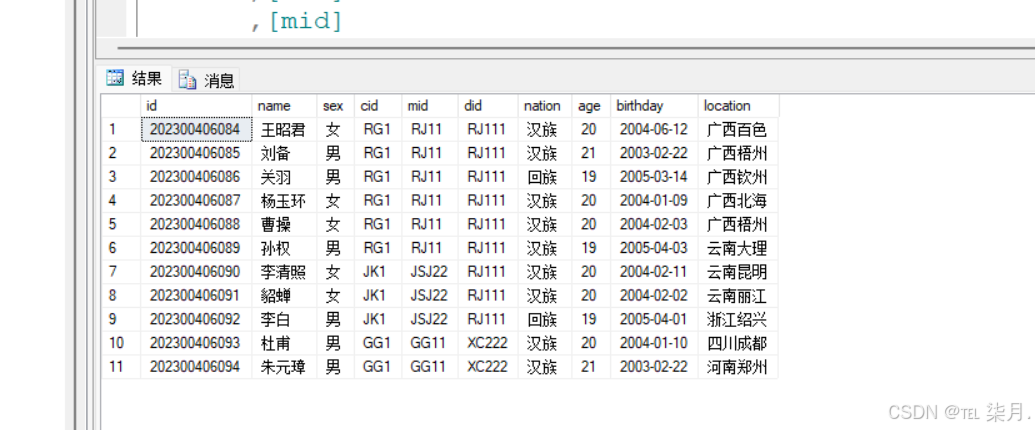Select location cell 云南大理

[x=739, y=248]
